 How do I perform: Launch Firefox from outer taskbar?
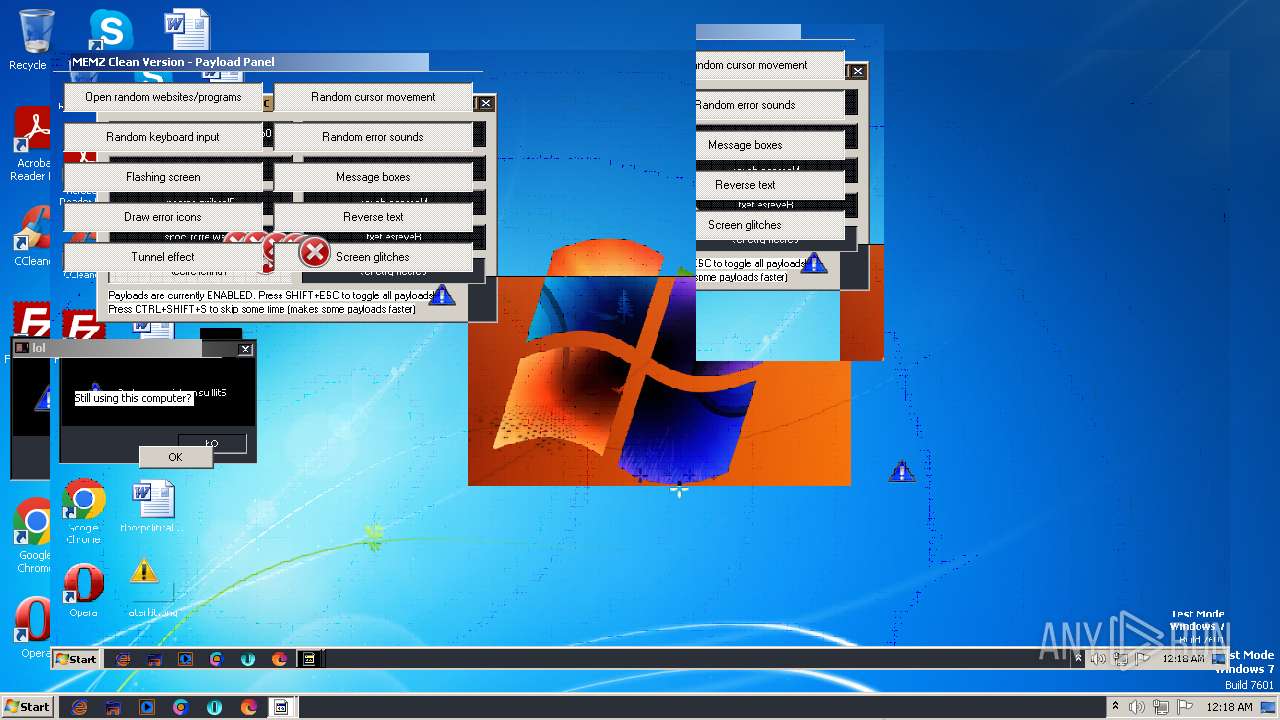tap(249, 707)
